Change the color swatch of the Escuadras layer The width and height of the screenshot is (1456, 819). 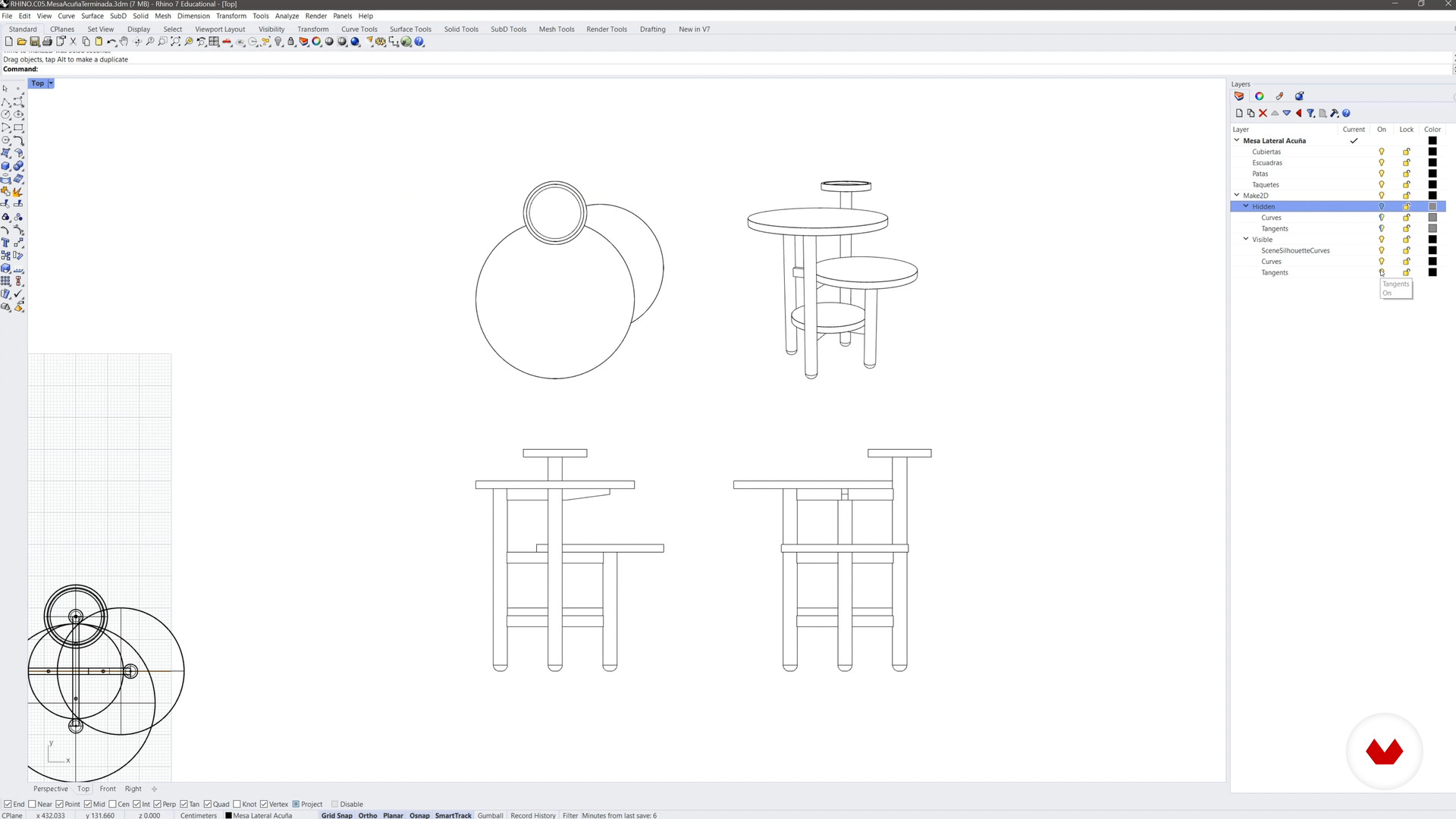1432,162
